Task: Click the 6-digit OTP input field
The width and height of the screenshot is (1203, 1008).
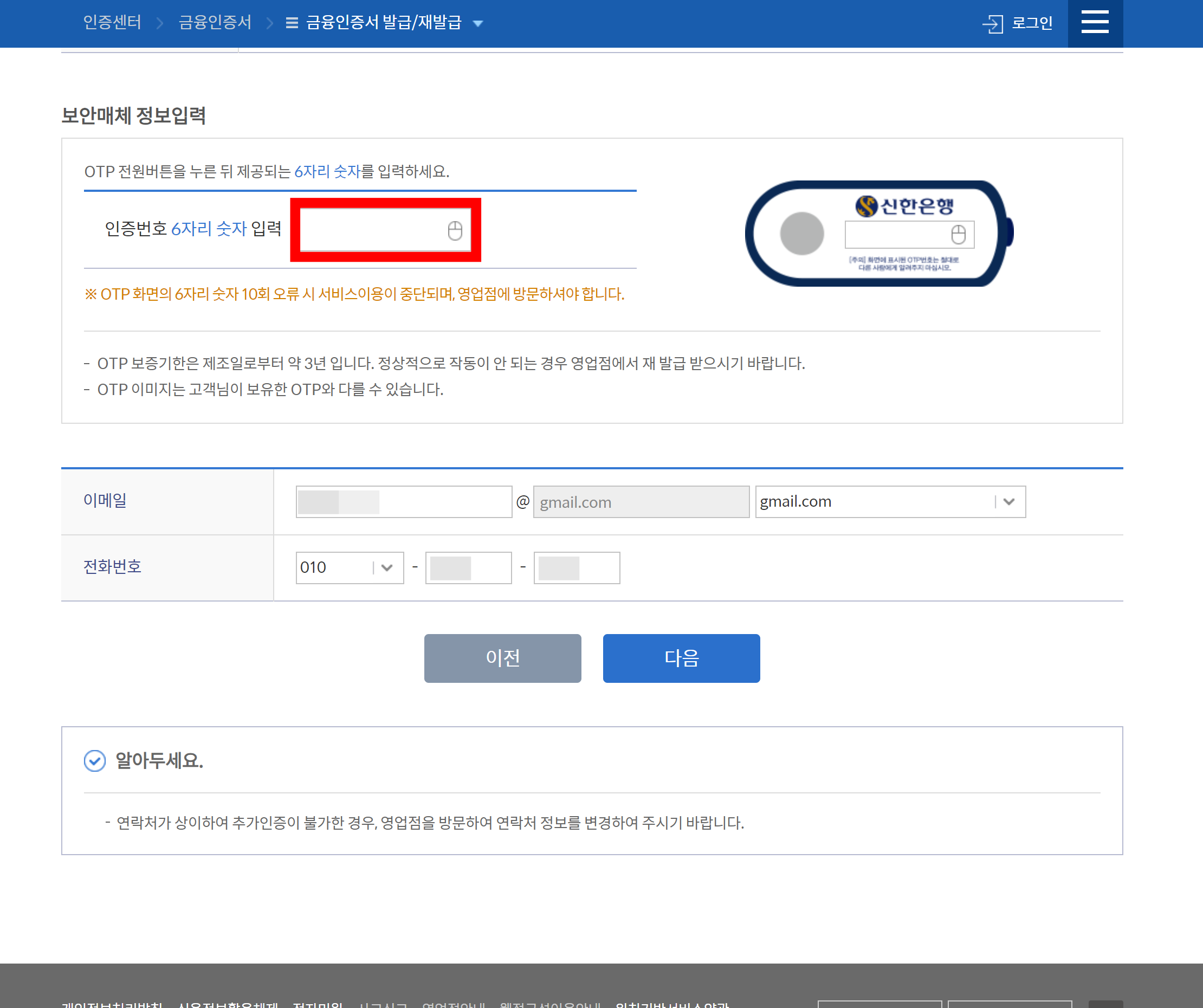Action: (x=372, y=230)
